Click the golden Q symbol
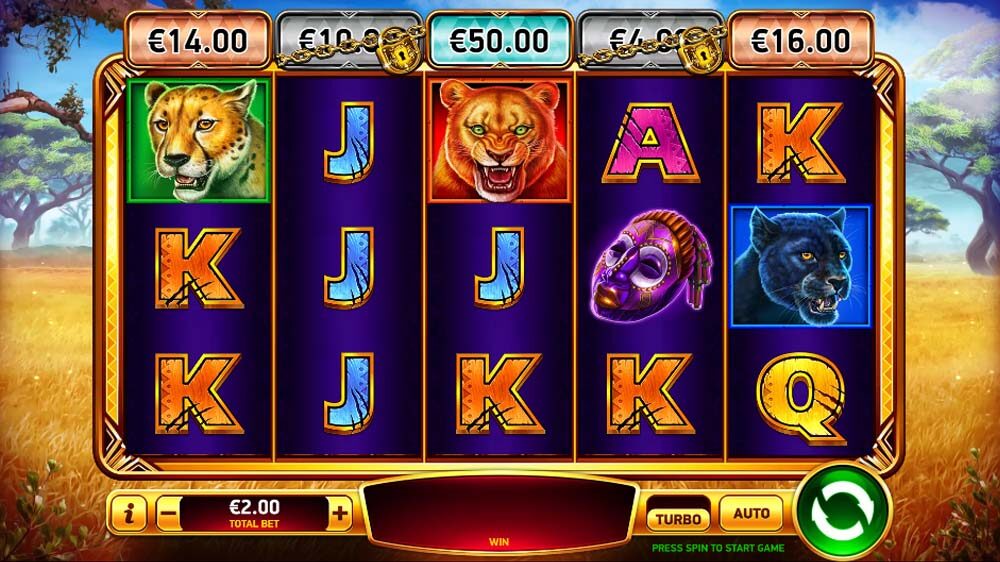Screen dimensions: 1000x562 coord(802,397)
